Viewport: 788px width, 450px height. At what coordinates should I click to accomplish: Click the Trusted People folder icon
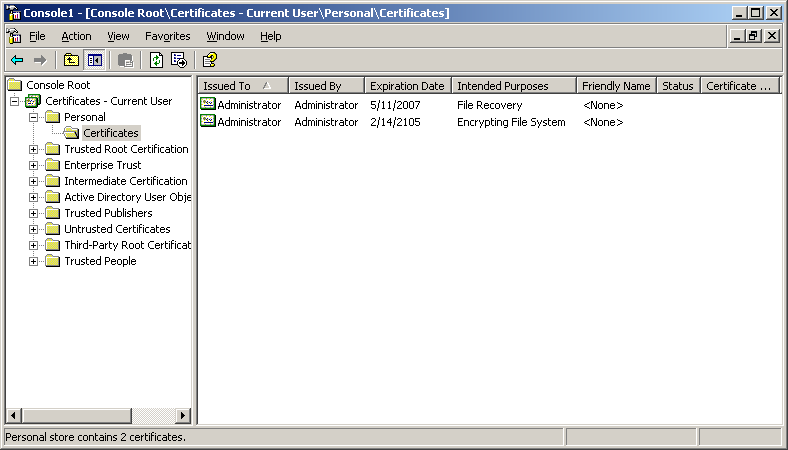click(x=52, y=261)
